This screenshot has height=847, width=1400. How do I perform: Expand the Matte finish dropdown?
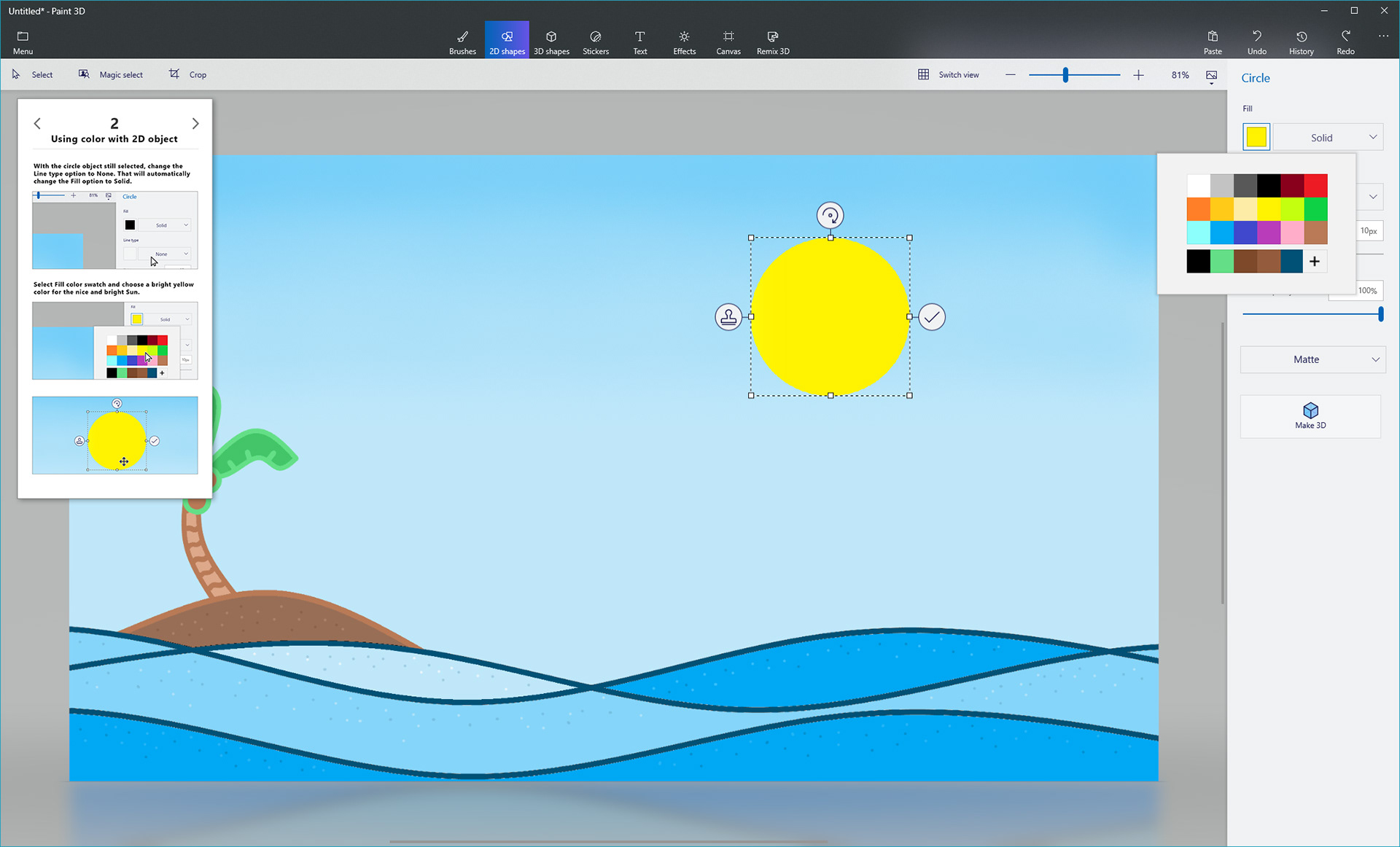[1312, 359]
